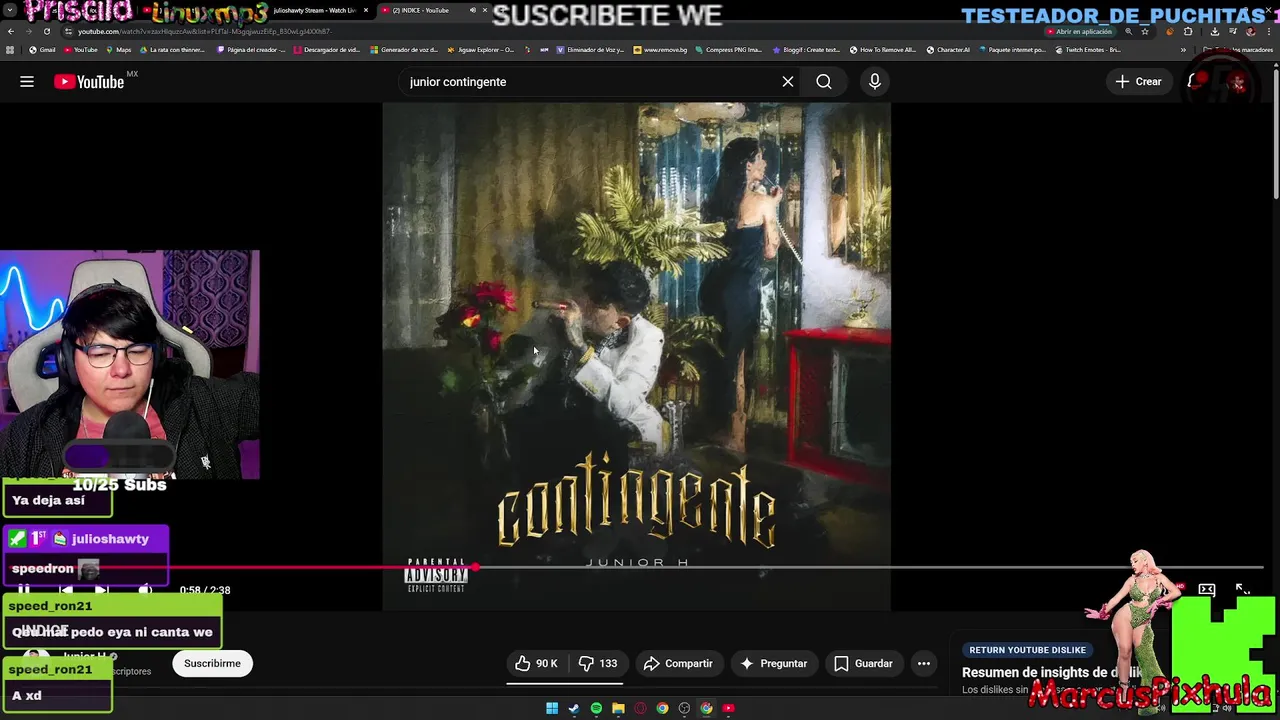Skip to next video in player controls
The width and height of the screenshot is (1280, 720).
coord(101,590)
